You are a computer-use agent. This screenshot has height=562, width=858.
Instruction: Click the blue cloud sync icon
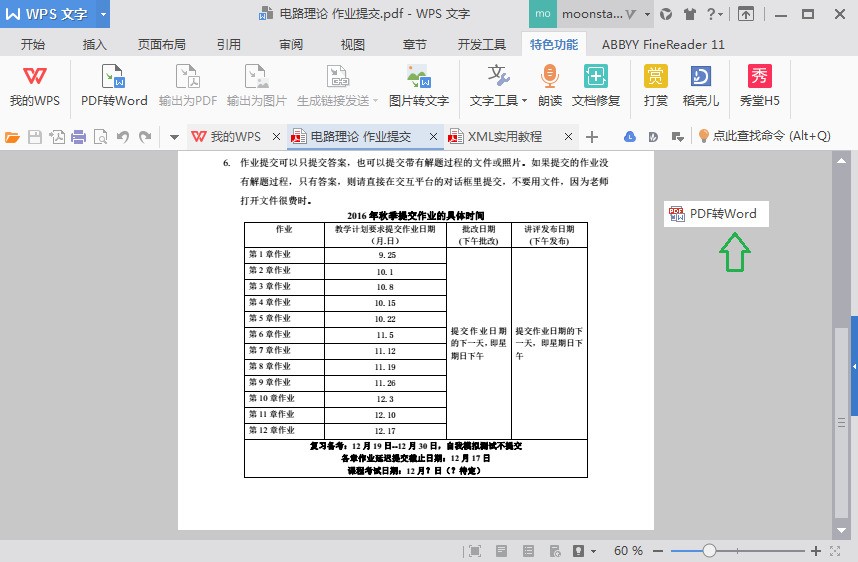point(630,137)
